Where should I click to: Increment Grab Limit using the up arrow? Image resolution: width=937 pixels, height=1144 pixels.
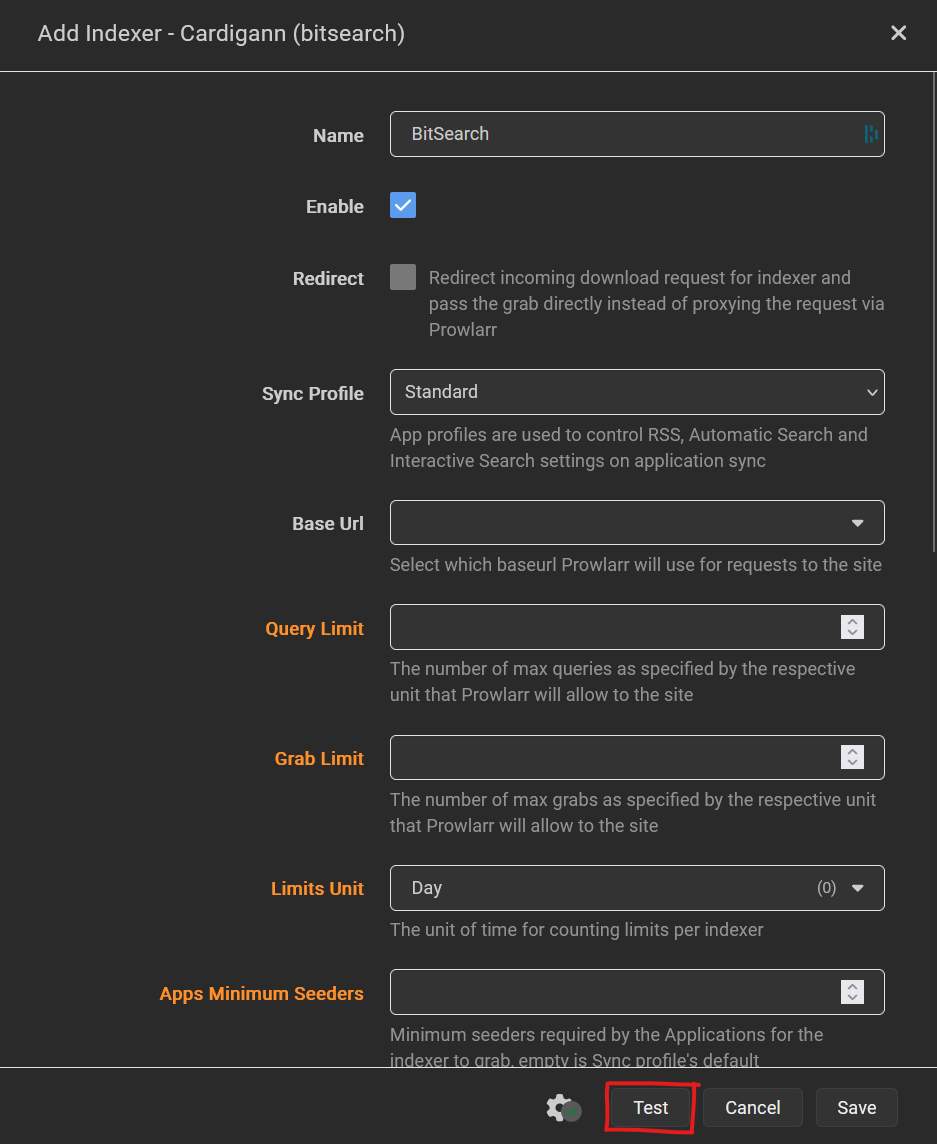[x=852, y=752]
